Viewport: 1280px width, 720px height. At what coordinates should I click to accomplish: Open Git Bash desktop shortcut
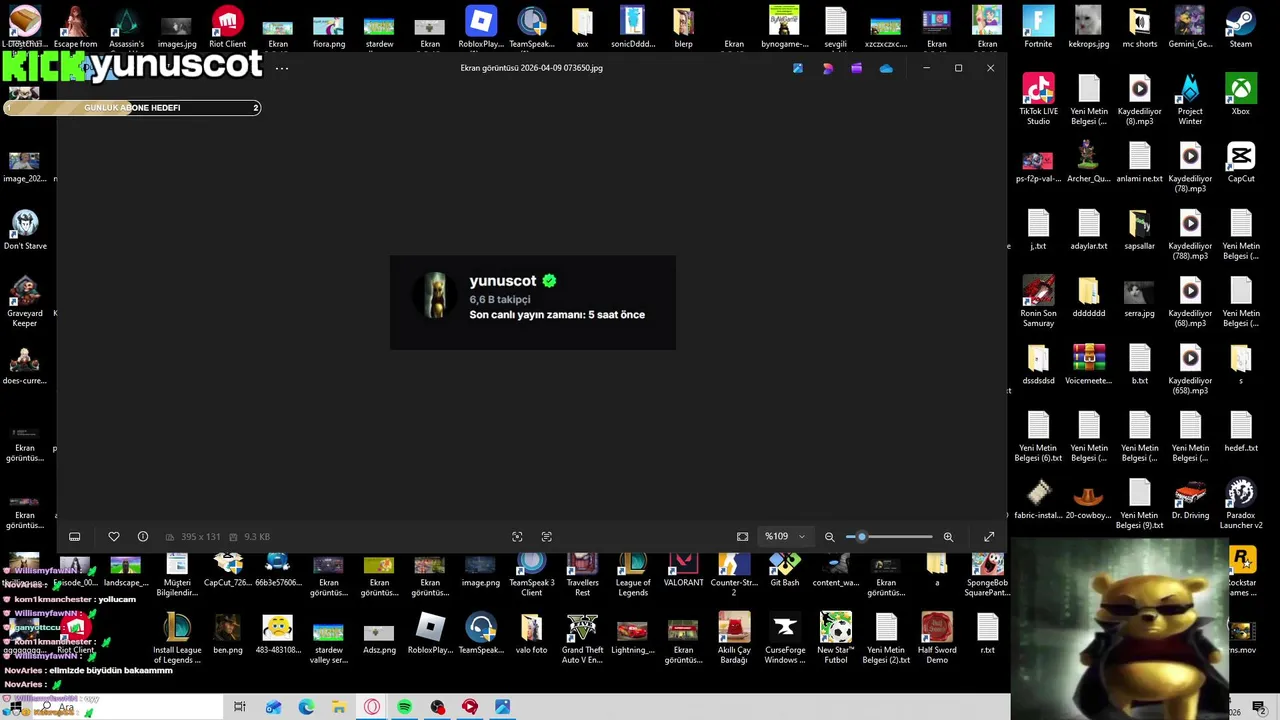[x=785, y=570]
